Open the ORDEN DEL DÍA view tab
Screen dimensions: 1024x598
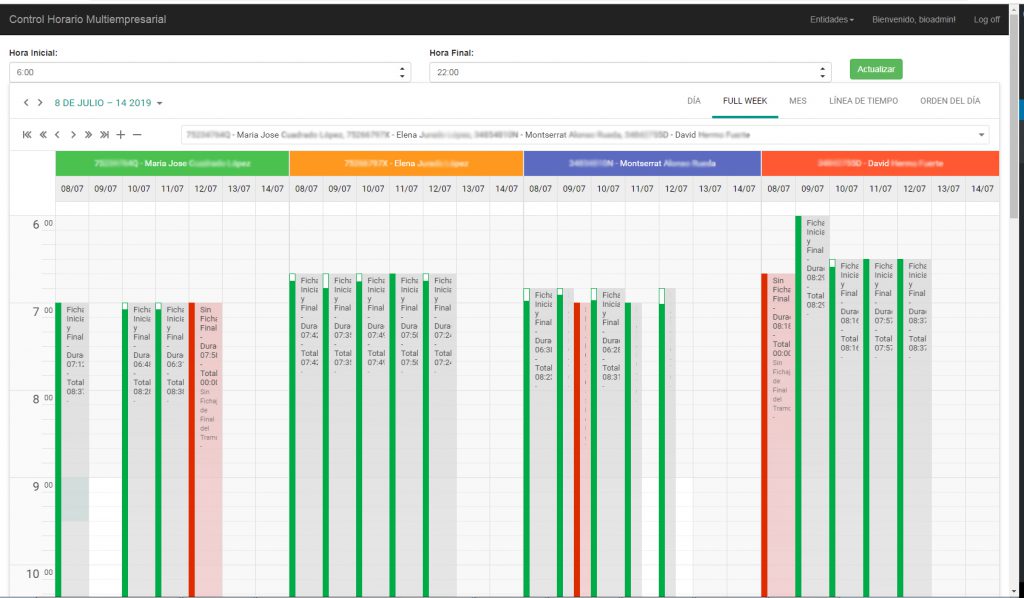950,101
